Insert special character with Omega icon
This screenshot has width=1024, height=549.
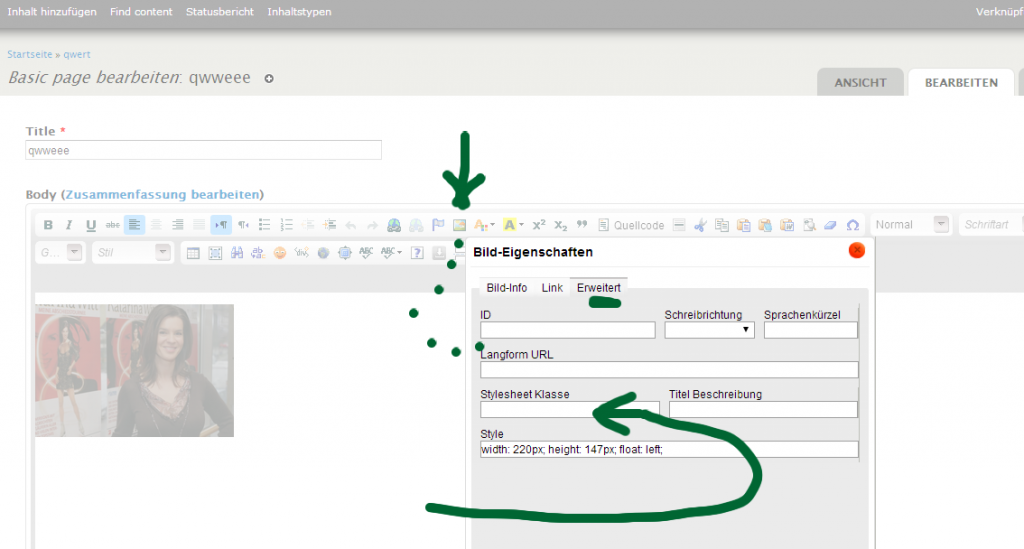tap(853, 225)
